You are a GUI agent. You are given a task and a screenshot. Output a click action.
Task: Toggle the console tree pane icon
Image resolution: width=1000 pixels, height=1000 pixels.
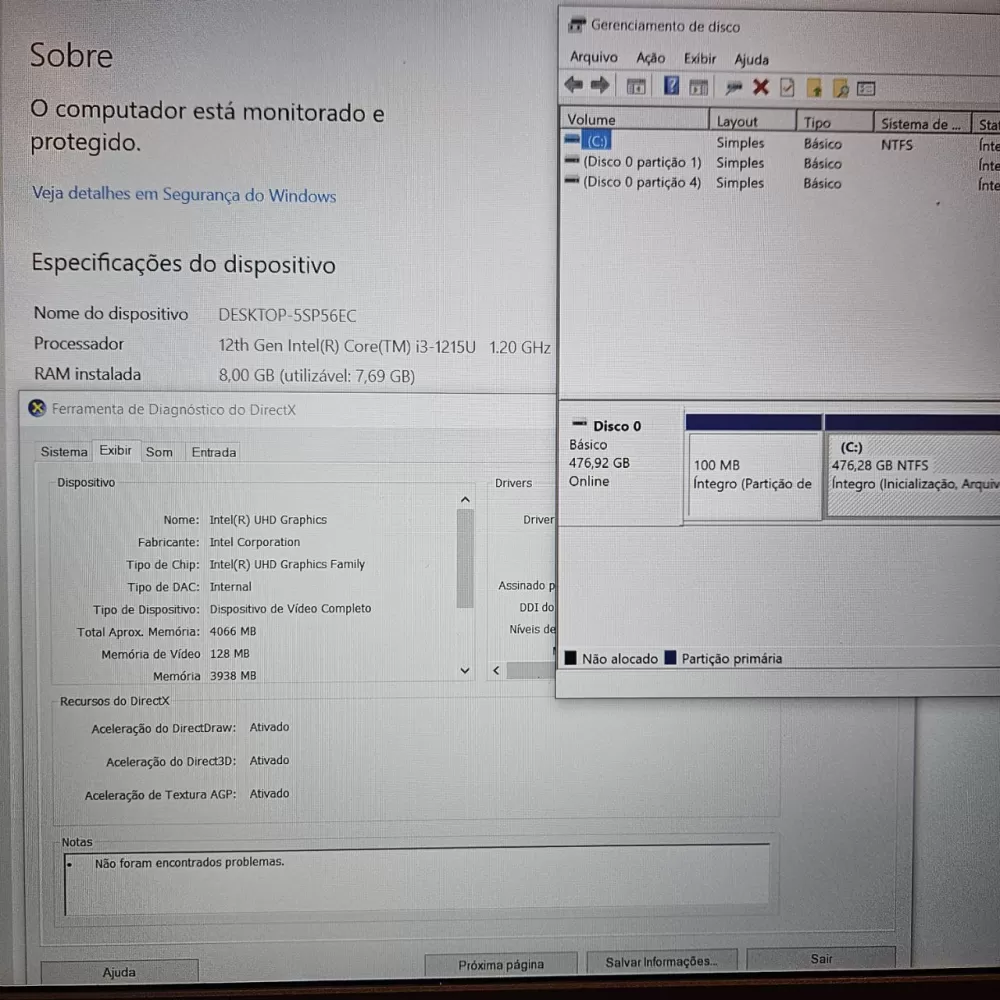point(635,86)
